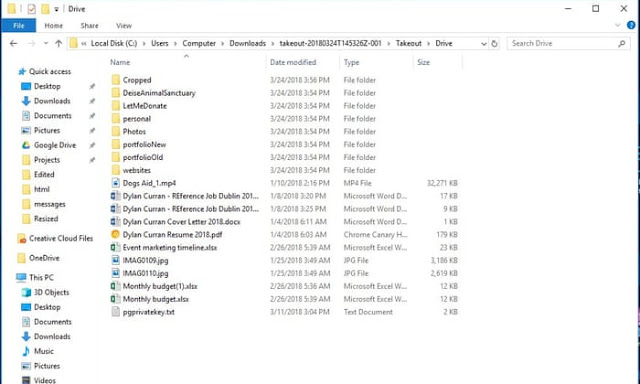Expand the ribbon chevron
This screenshot has height=384, width=640.
click(x=618, y=25)
